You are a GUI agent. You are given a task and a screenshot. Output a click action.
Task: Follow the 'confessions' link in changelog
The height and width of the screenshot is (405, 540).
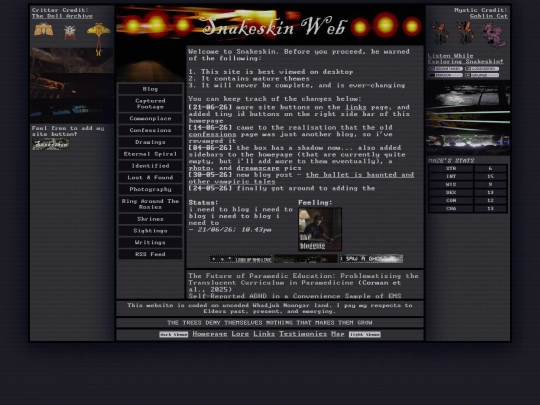pyautogui.click(x=212, y=134)
